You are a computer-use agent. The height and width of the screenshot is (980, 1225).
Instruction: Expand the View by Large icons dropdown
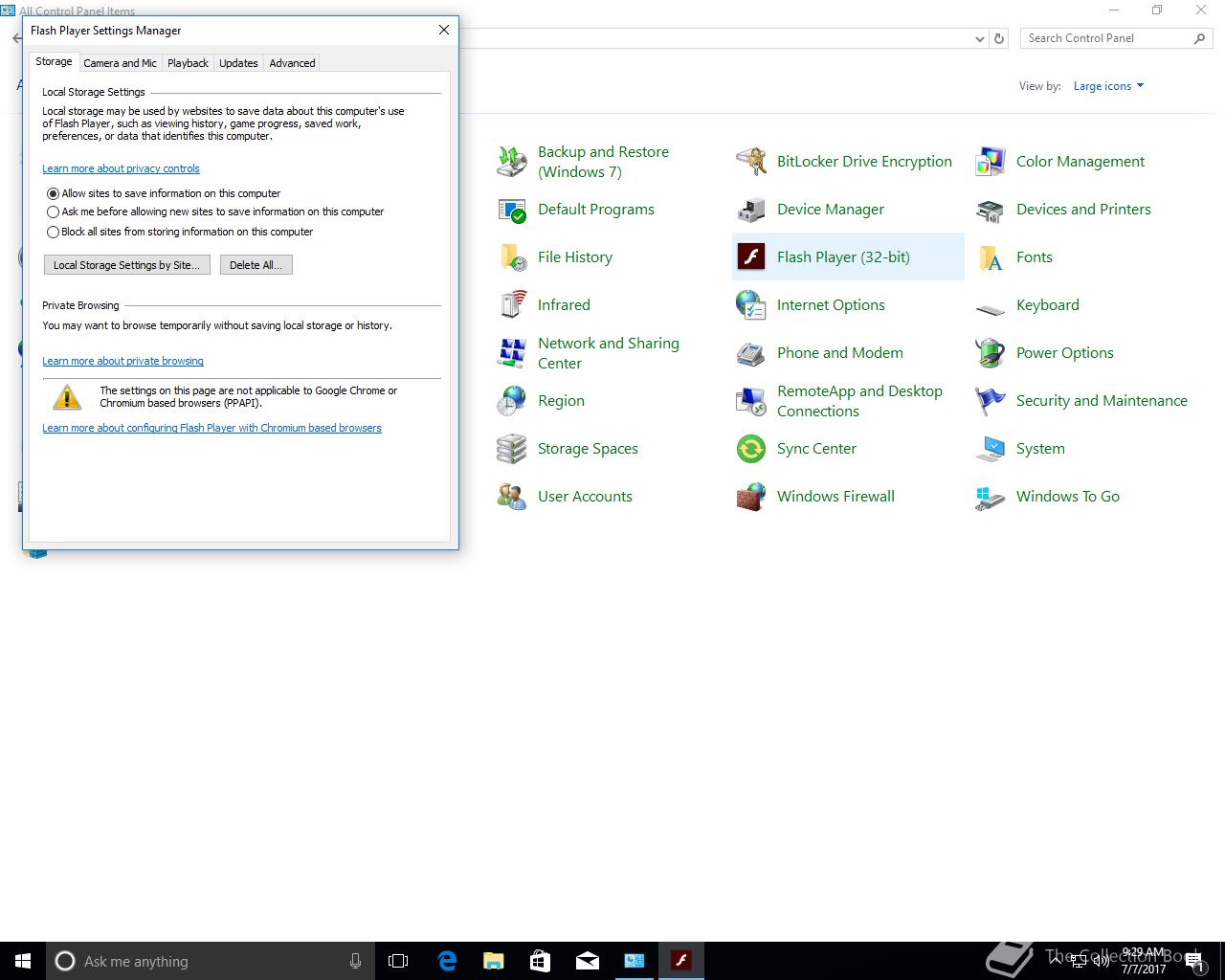pos(1108,86)
